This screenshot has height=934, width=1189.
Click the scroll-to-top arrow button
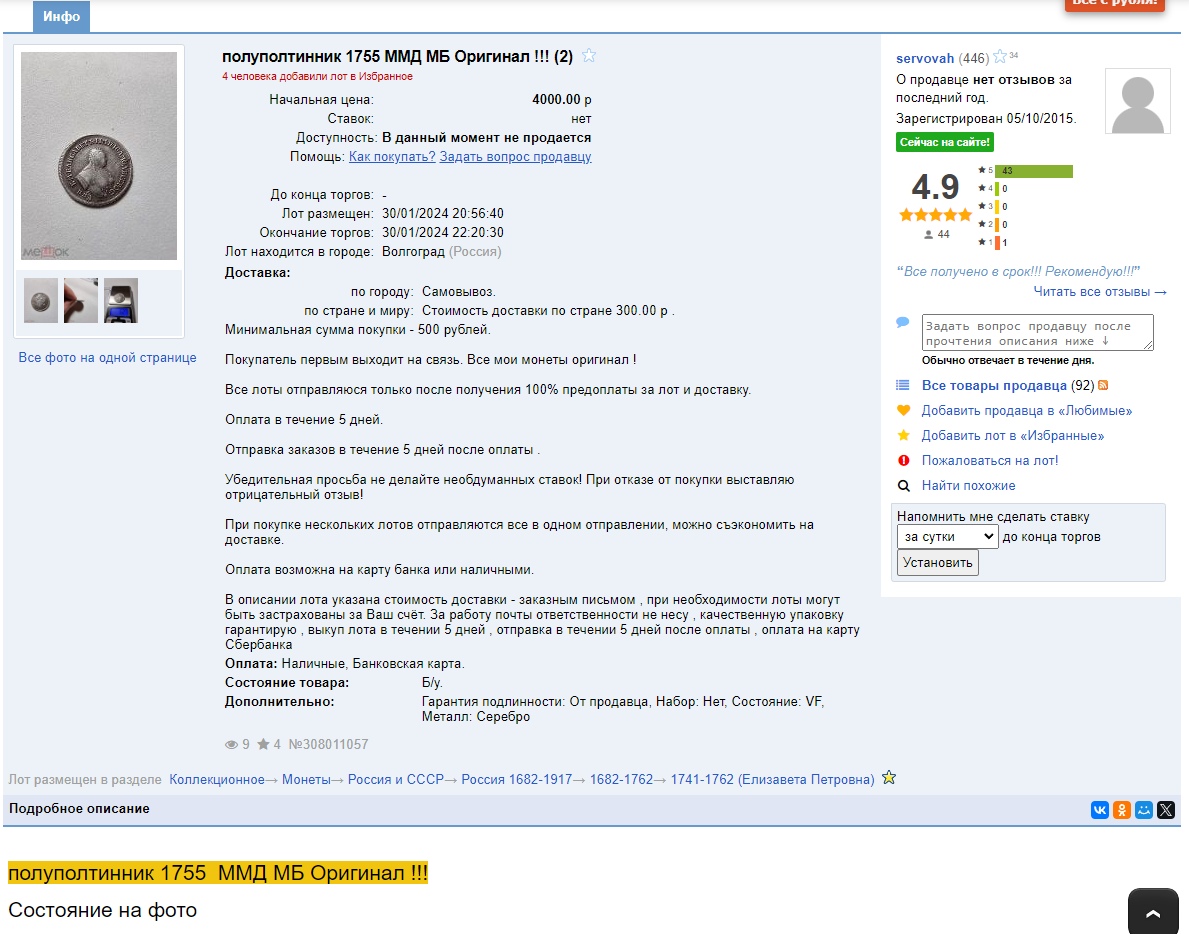point(1152,912)
